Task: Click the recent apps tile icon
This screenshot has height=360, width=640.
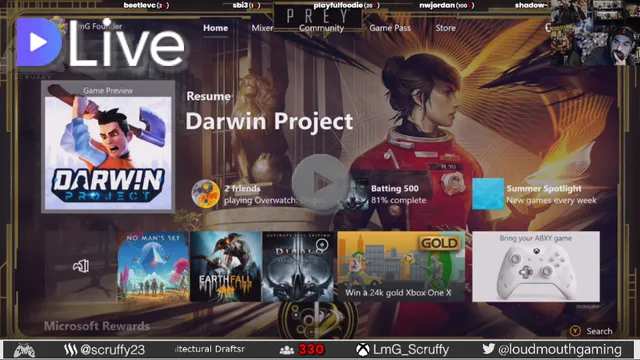Action: (81, 267)
